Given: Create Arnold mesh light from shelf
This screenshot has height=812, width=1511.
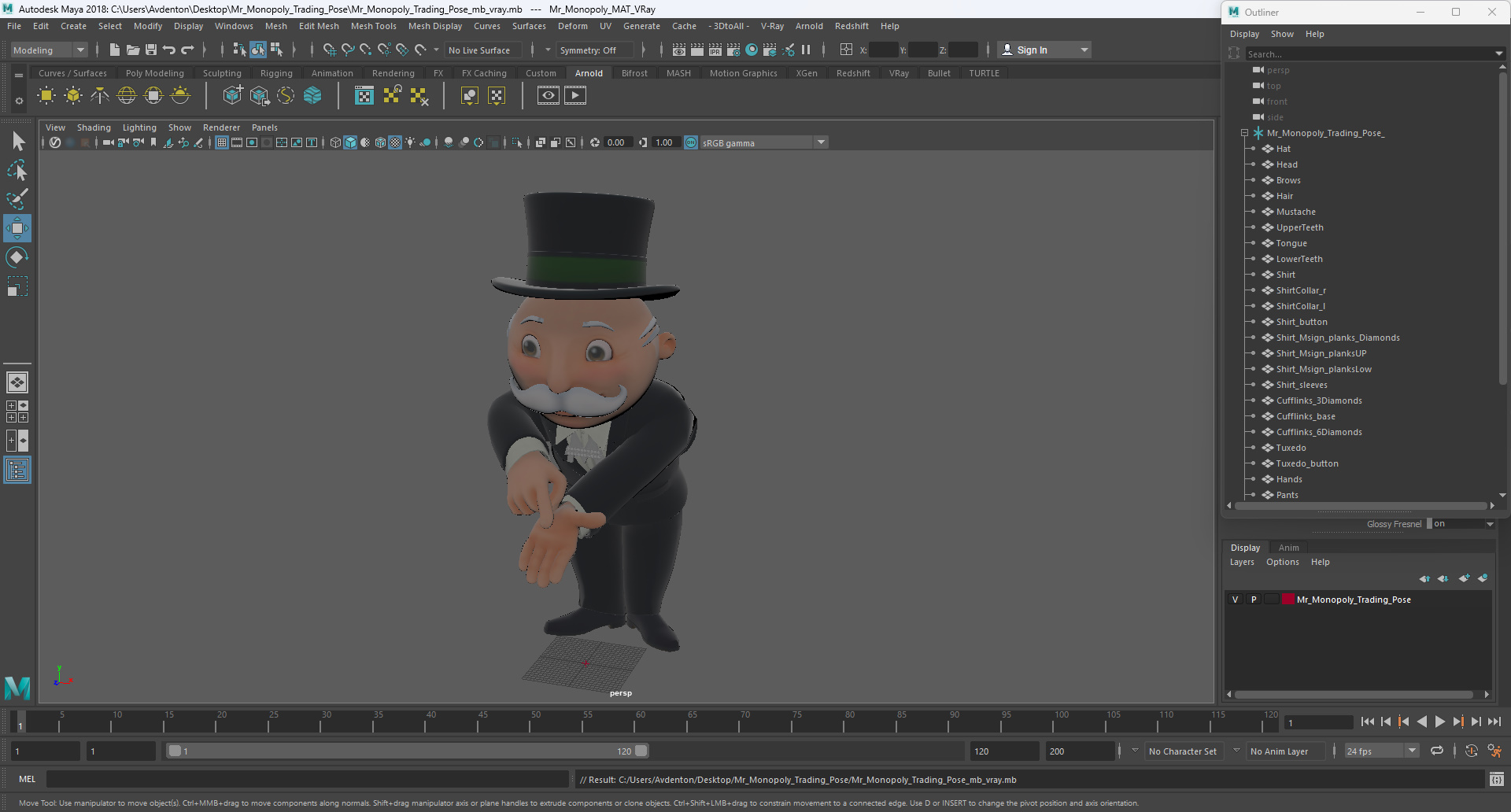Looking at the screenshot, I should click(x=73, y=96).
